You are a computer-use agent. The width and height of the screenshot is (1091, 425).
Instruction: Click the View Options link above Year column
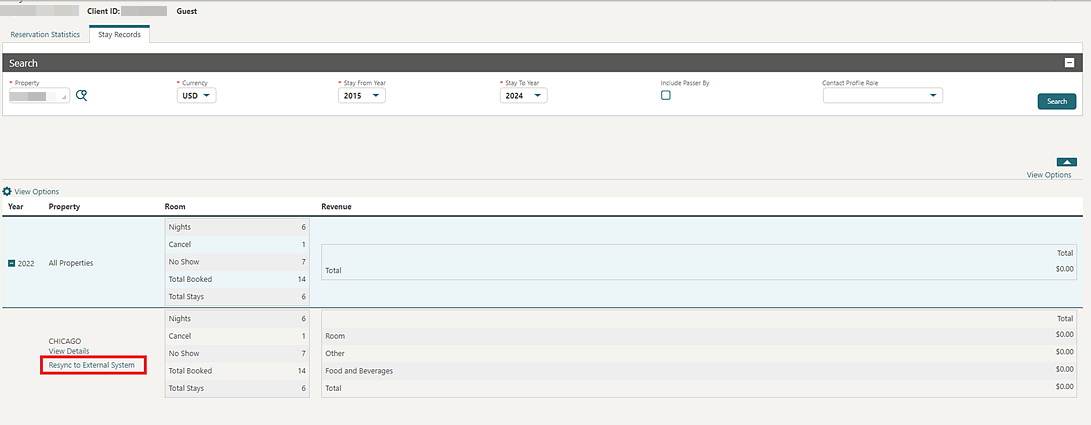tap(37, 191)
